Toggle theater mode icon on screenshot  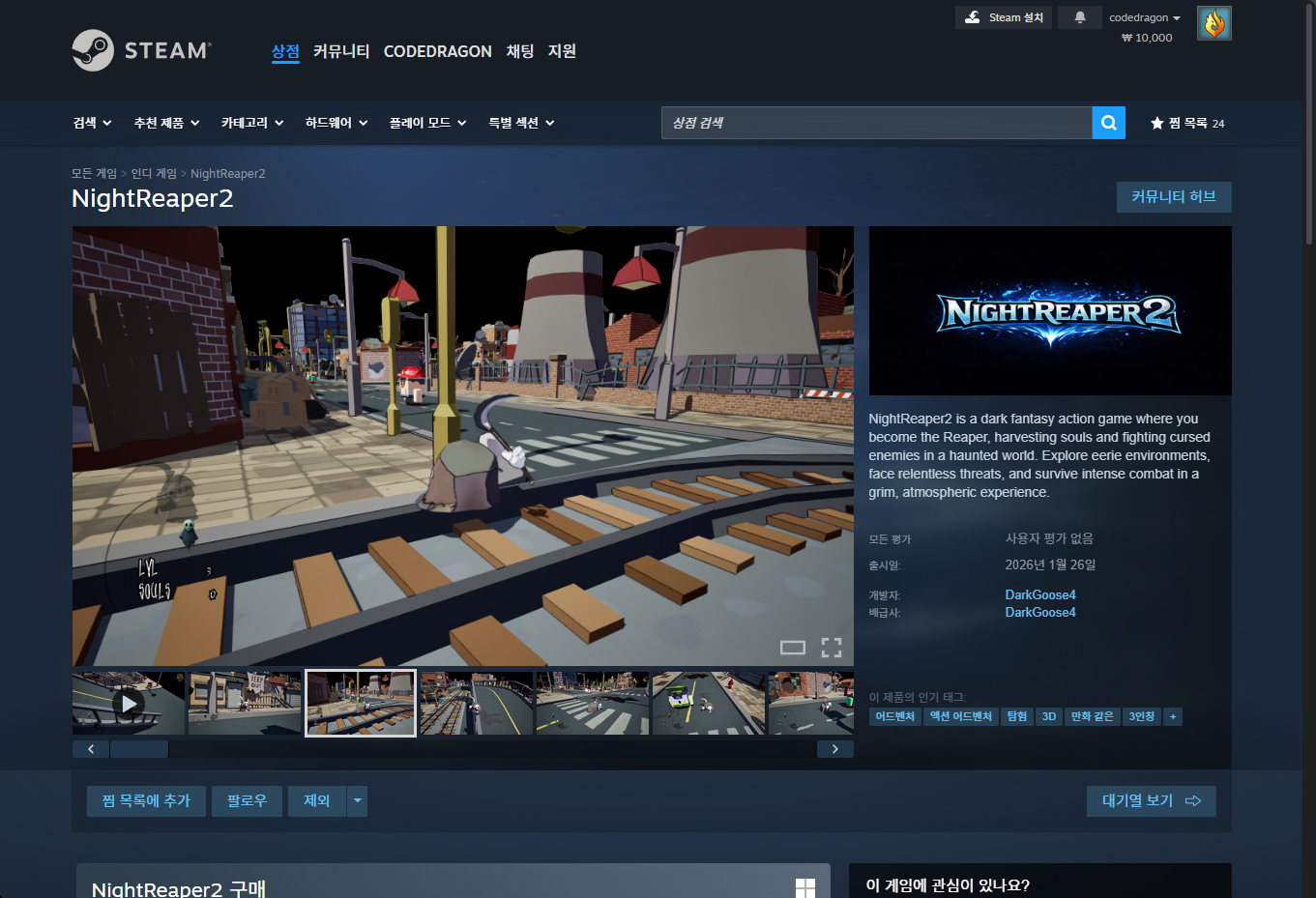(x=793, y=648)
